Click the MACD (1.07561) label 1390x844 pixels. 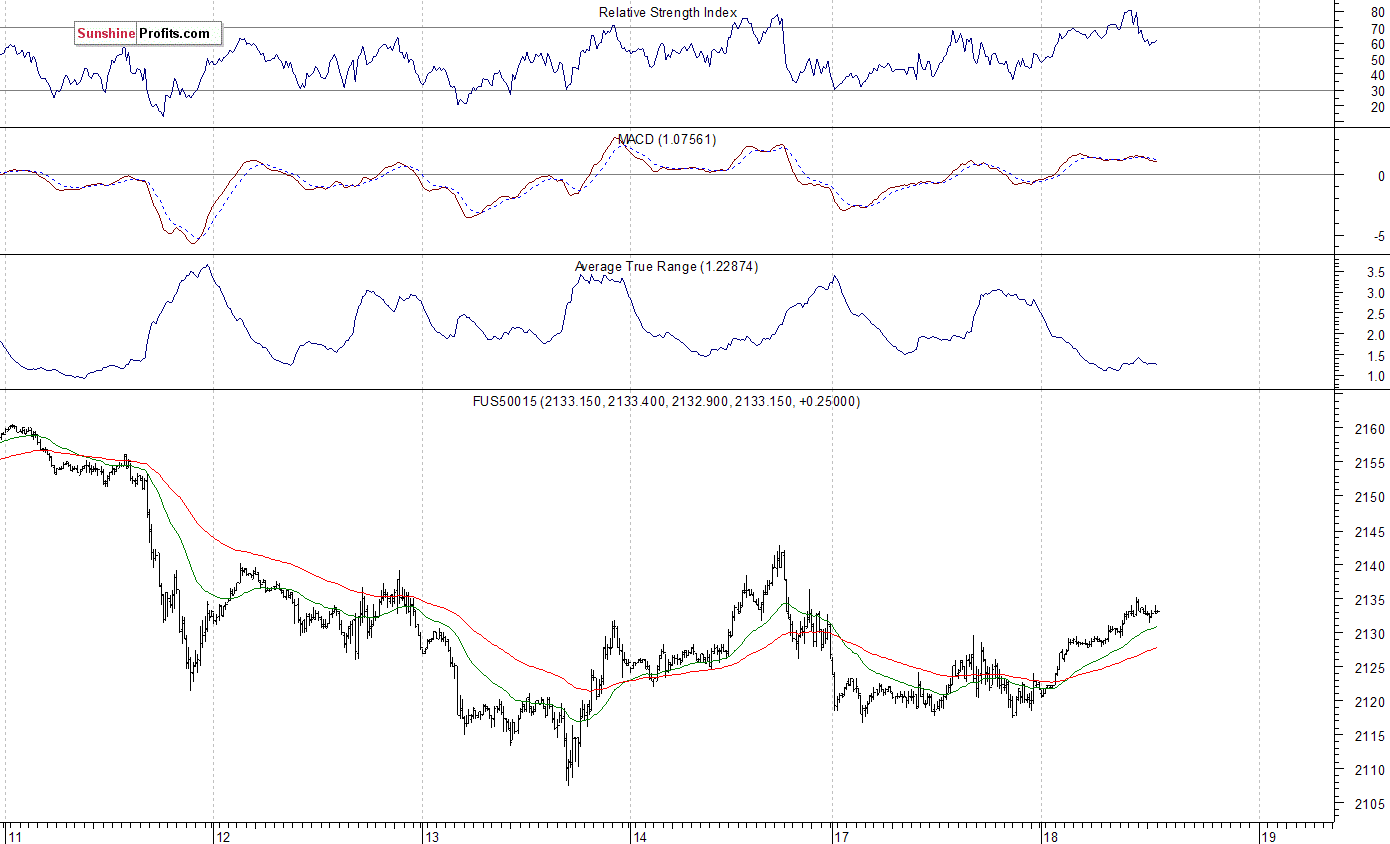click(667, 139)
